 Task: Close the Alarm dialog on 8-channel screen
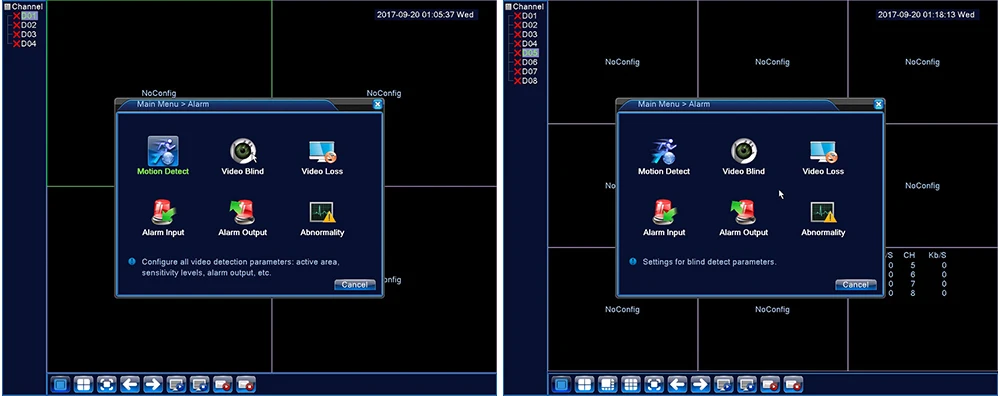[879, 104]
